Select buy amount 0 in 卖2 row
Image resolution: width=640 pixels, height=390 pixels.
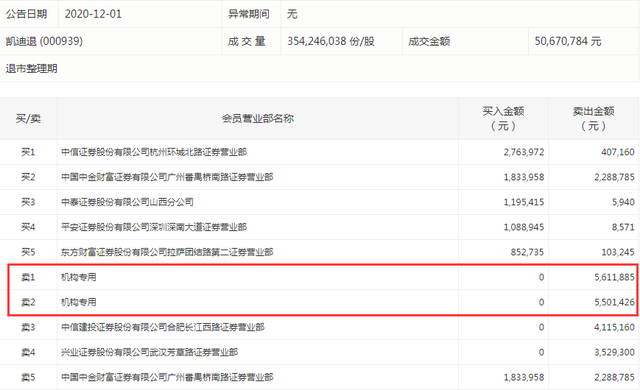tap(541, 302)
